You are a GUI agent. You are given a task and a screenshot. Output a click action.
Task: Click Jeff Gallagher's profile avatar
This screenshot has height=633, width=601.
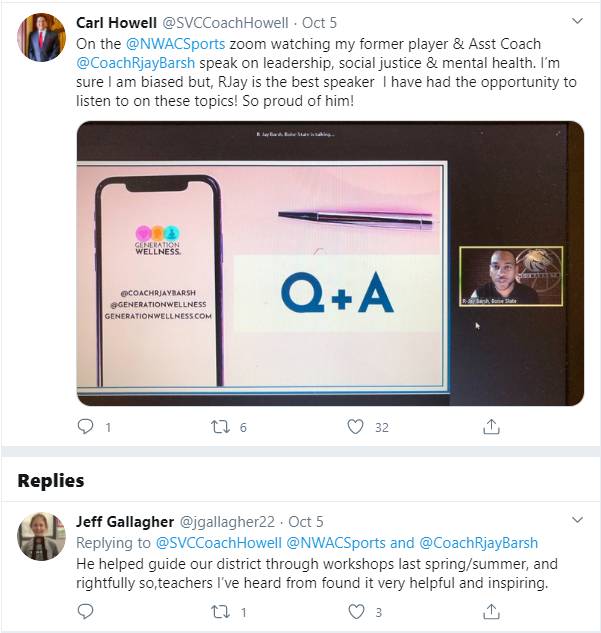tap(42, 537)
